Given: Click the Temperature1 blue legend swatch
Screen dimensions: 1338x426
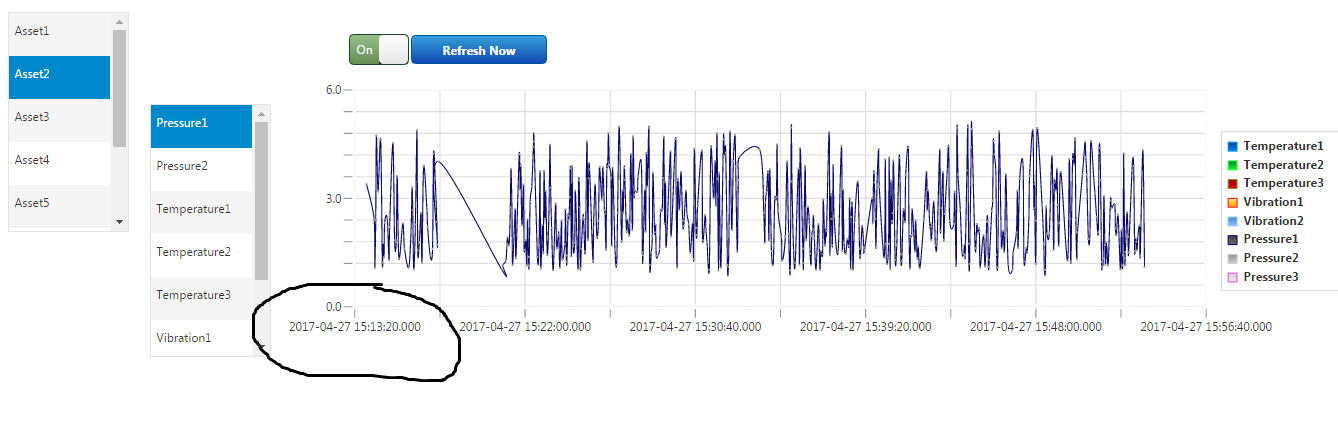Looking at the screenshot, I should tap(1233, 147).
